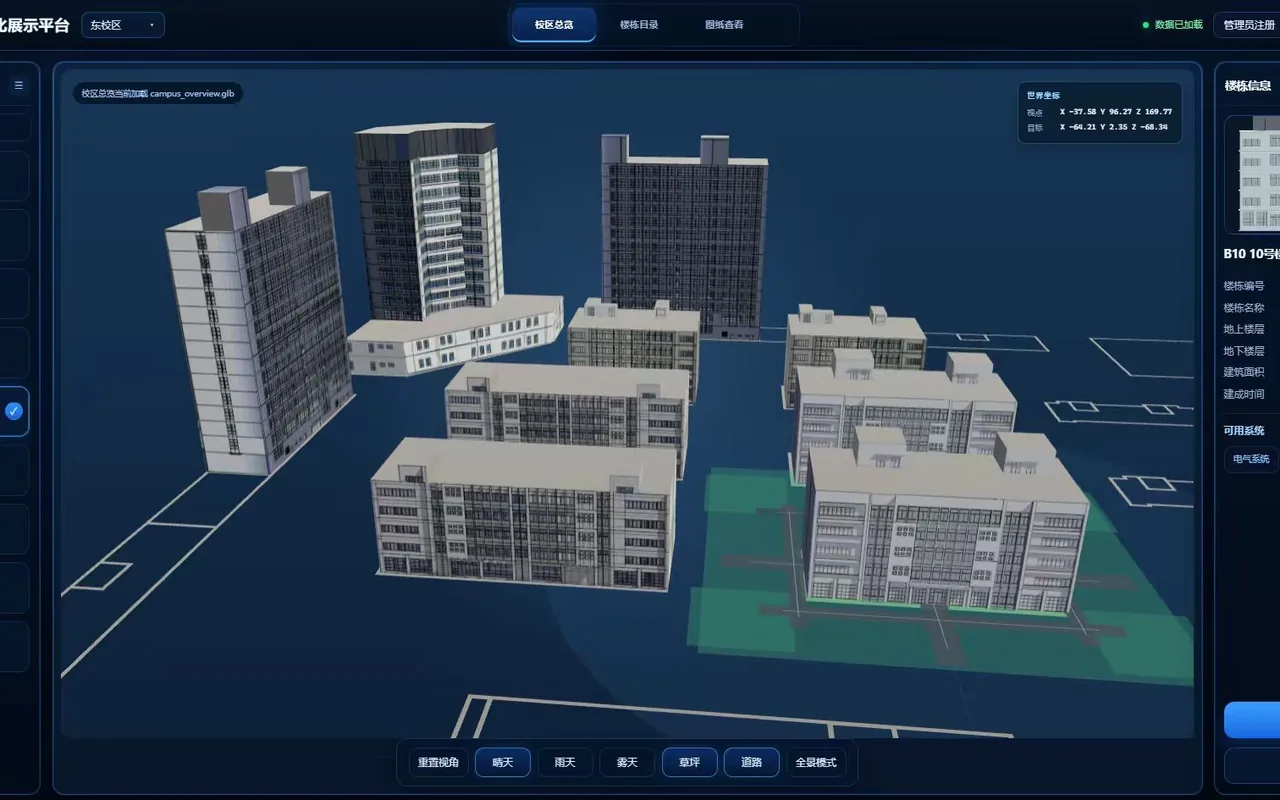Open the 图纸查看 tab
1280x800 pixels.
724,25
